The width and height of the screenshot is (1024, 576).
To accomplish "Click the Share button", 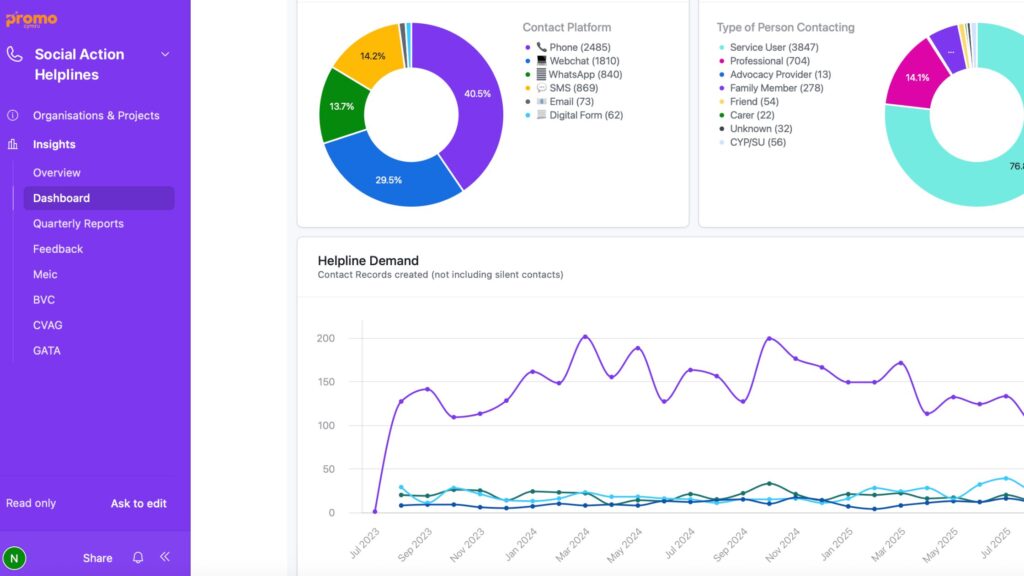I will coord(97,558).
